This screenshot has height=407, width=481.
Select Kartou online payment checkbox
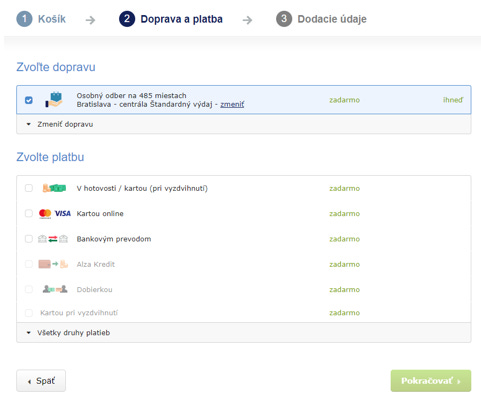(29, 213)
